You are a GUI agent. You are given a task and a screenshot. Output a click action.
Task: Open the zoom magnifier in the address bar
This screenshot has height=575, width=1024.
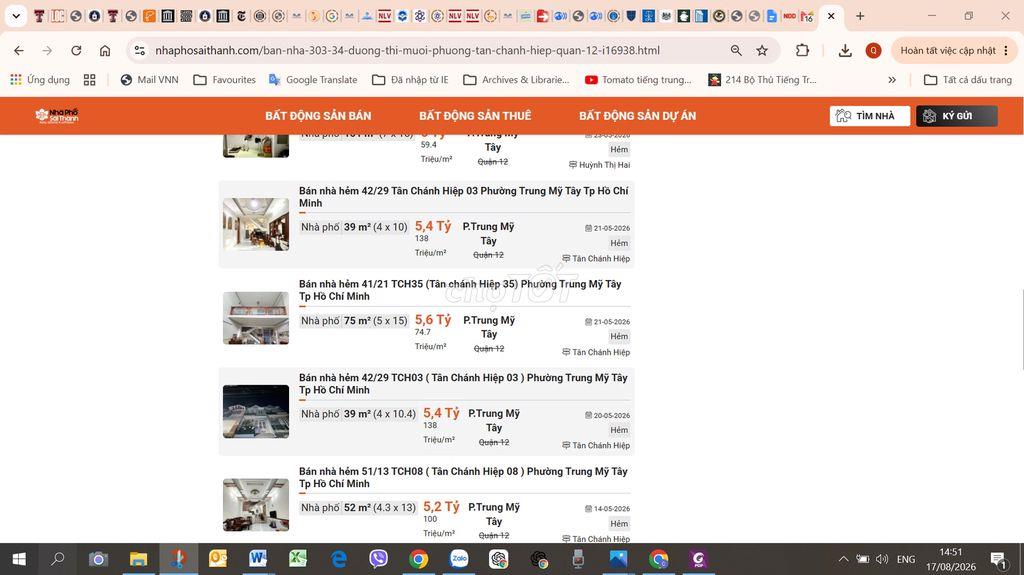click(736, 50)
